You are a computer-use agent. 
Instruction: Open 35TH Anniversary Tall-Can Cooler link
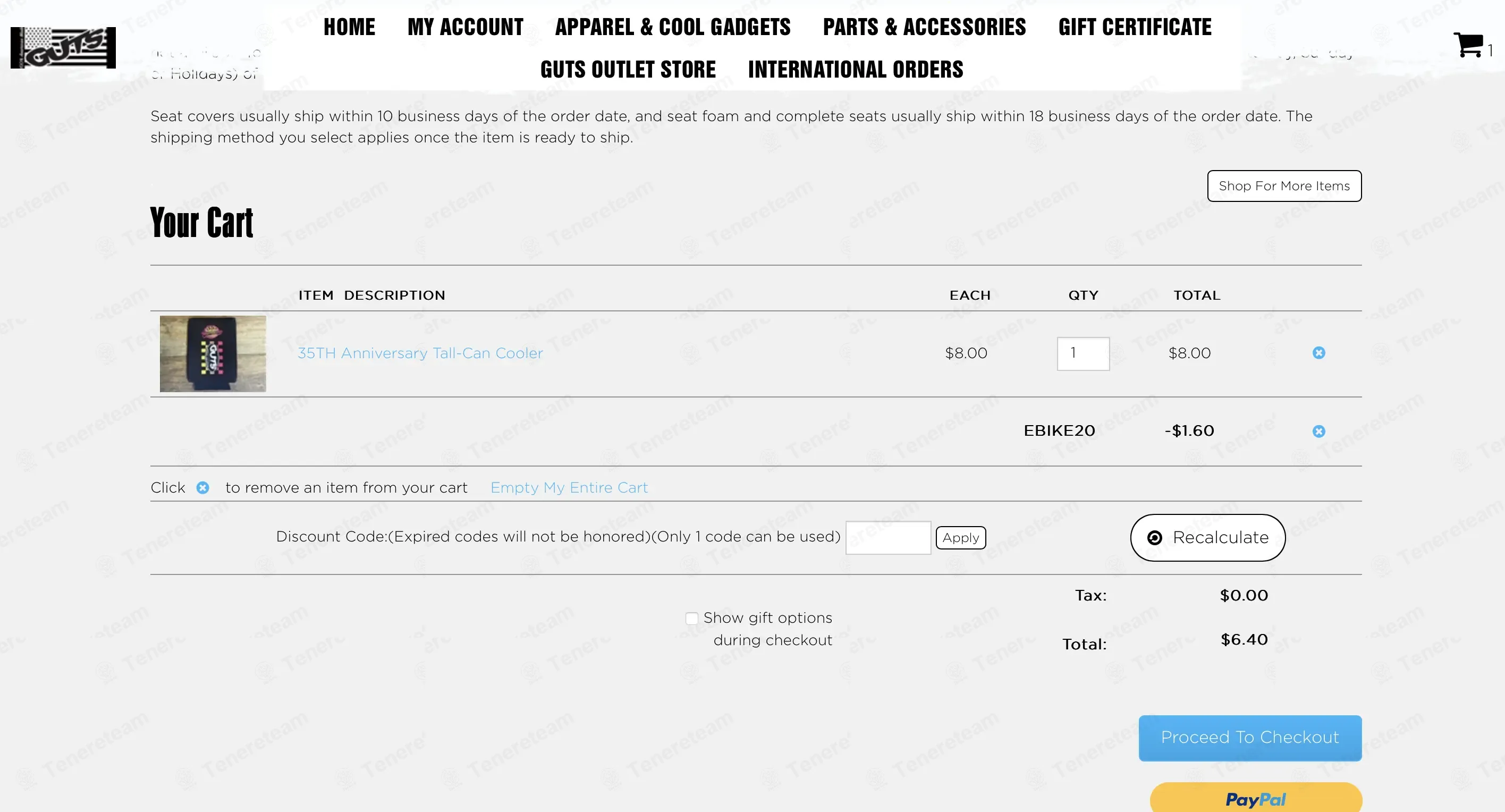pos(420,353)
